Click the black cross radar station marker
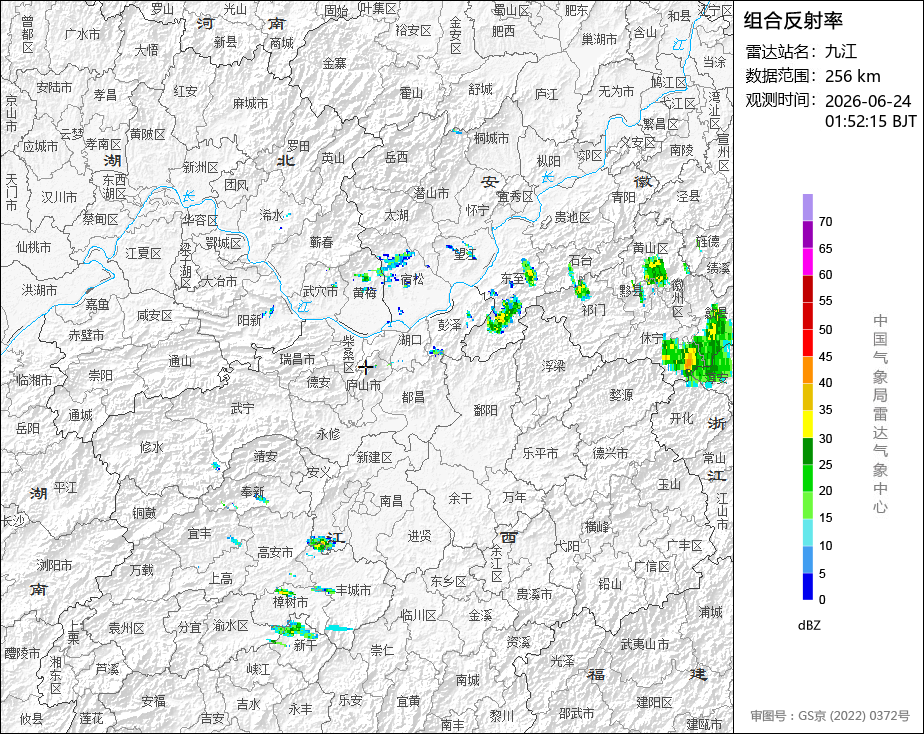The width and height of the screenshot is (924, 734). tap(366, 368)
